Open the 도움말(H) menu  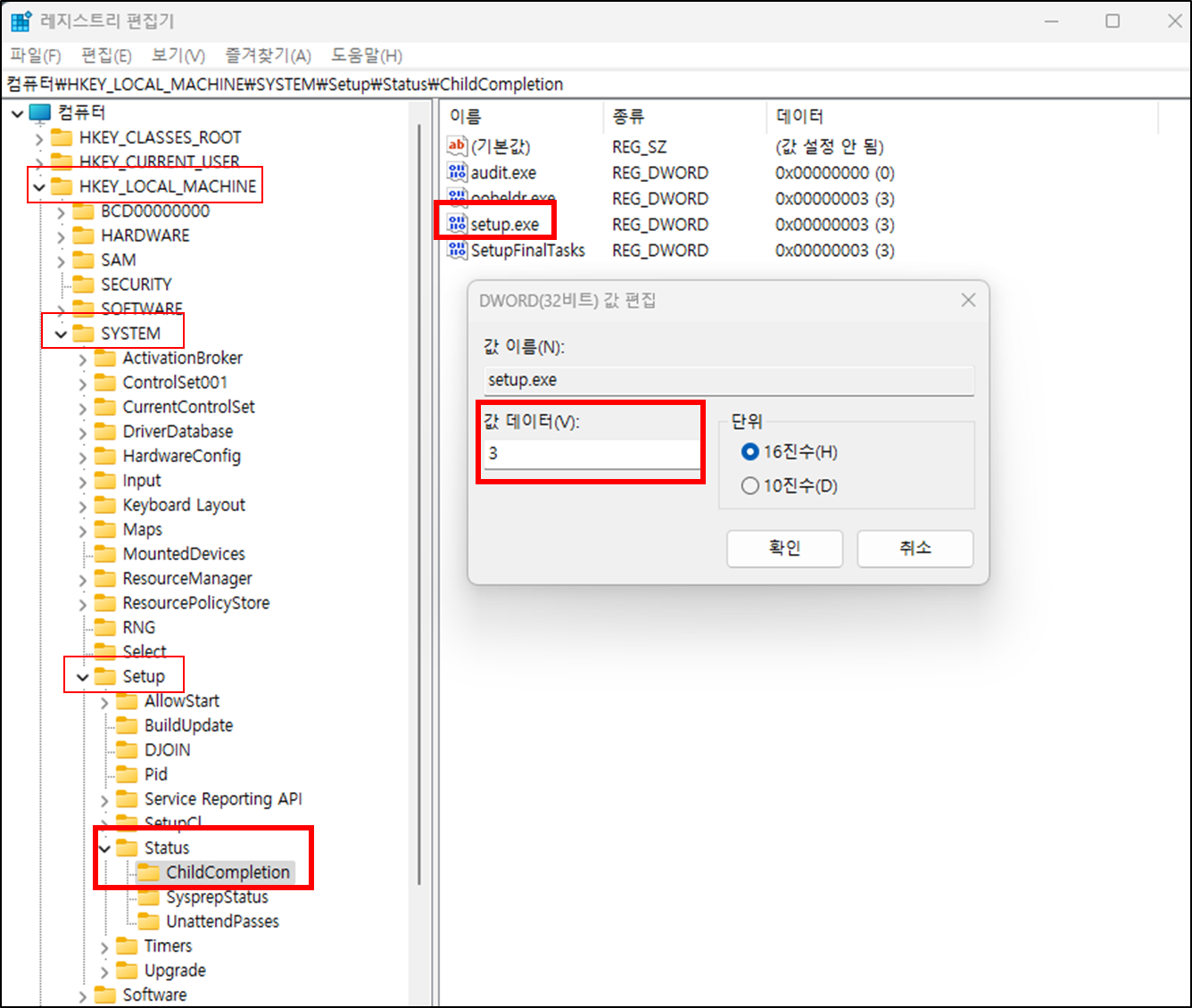[x=367, y=55]
